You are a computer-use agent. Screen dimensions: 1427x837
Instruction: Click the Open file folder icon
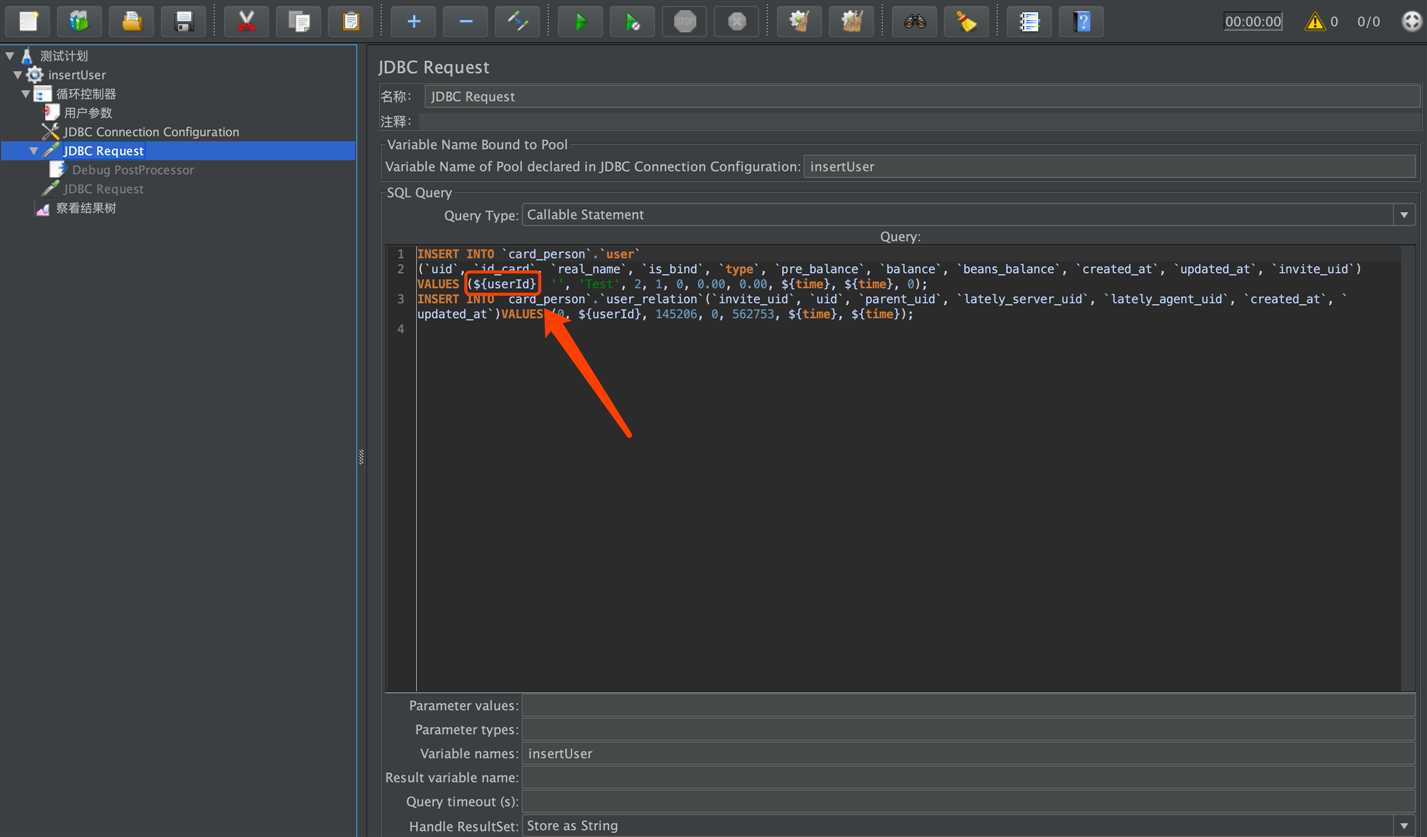[x=131, y=21]
